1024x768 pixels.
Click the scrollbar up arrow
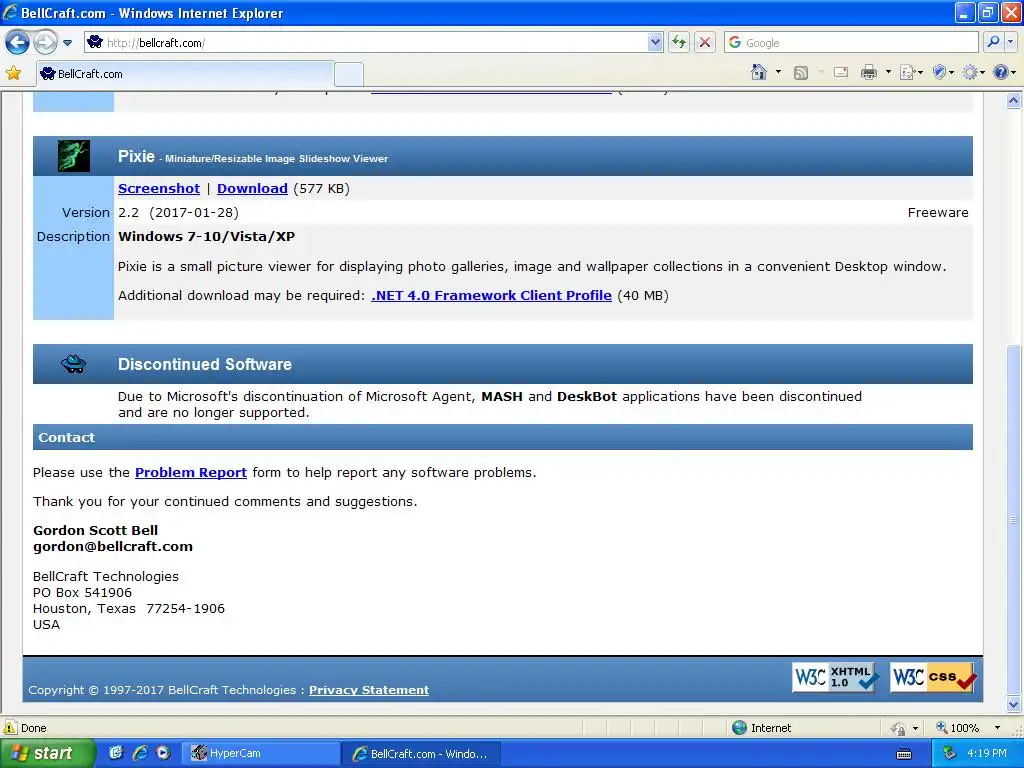[x=1014, y=101]
